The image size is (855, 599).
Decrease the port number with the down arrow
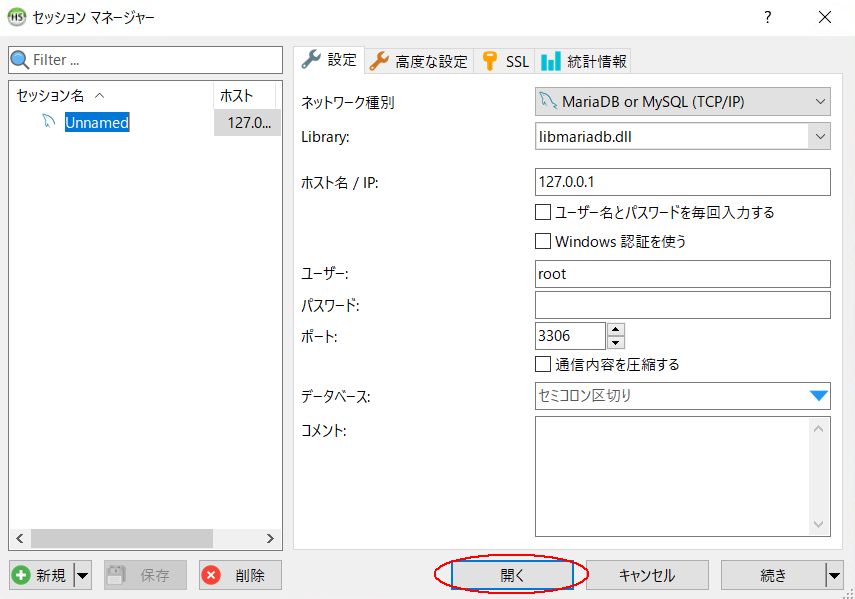point(616,342)
